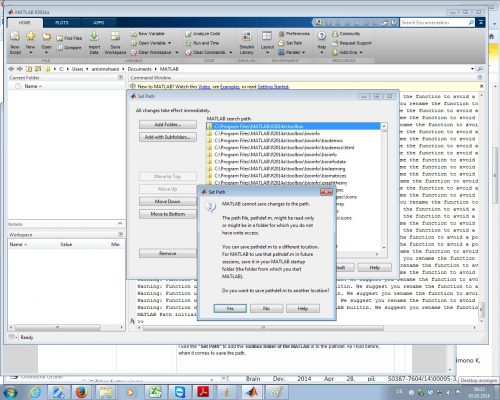Click the magnifier at the address bar's right end
Image resolution: width=500 pixels, height=400 pixels.
[x=480, y=69]
